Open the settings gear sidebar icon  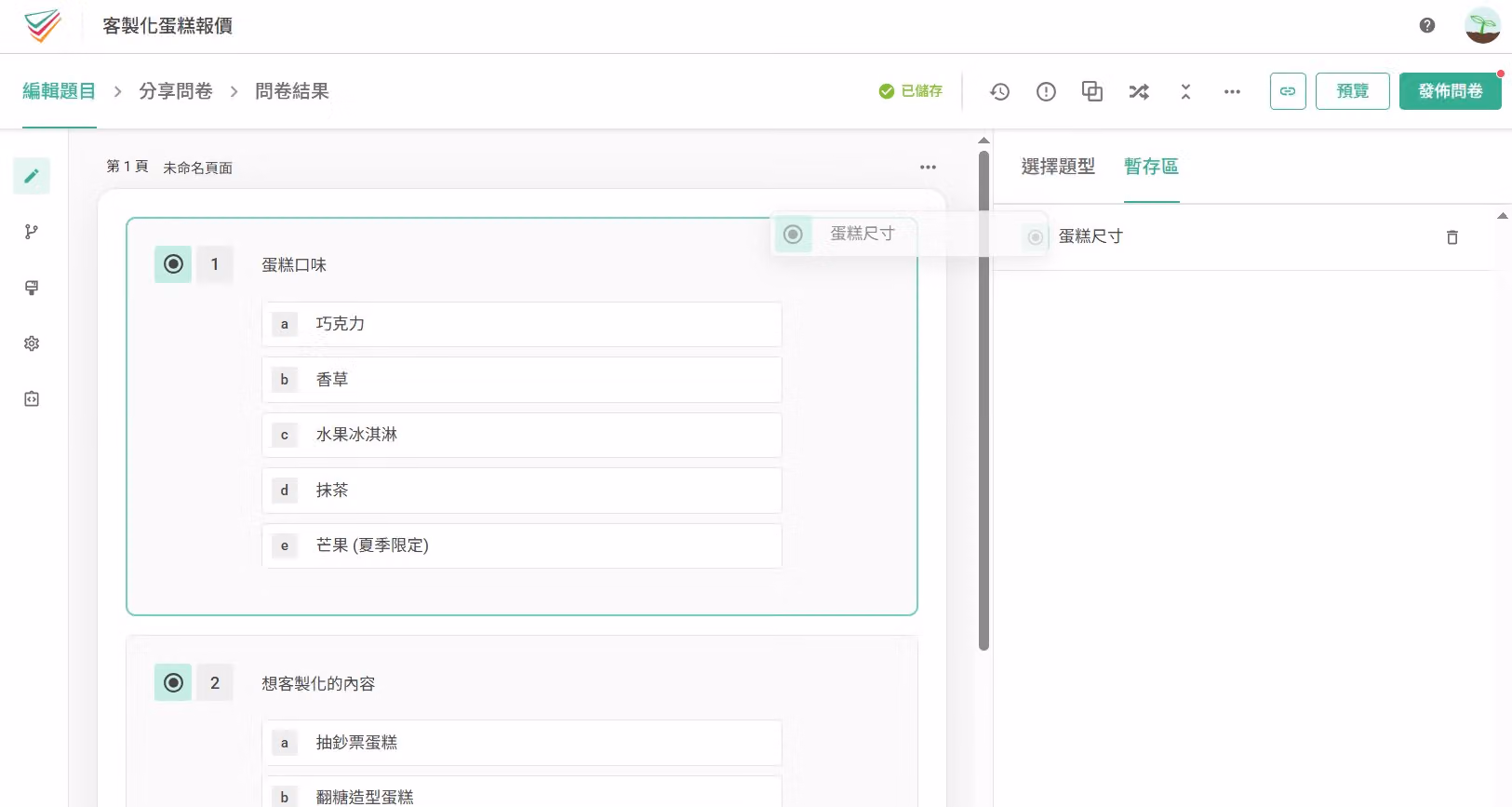pos(32,343)
